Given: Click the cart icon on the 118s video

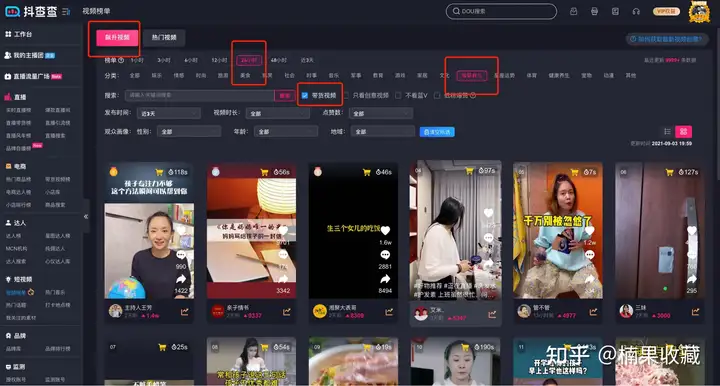Looking at the screenshot, I should tap(159, 172).
